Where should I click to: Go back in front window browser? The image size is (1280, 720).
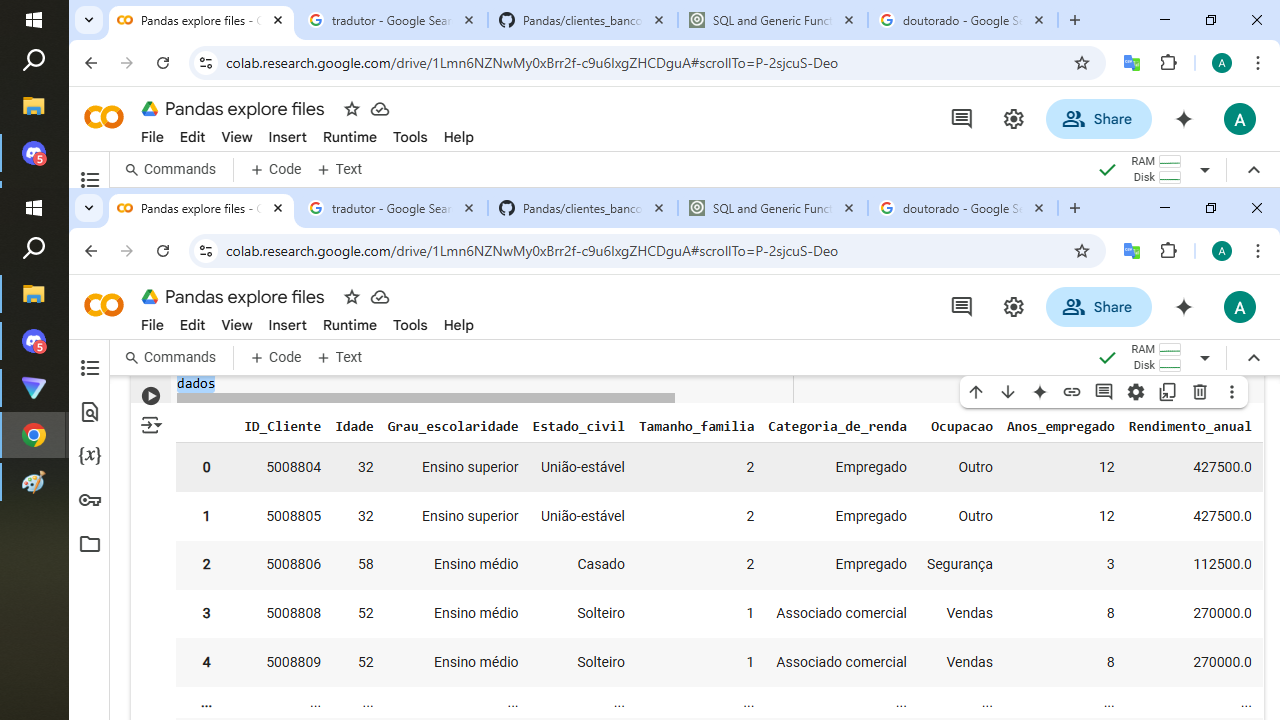click(x=91, y=251)
